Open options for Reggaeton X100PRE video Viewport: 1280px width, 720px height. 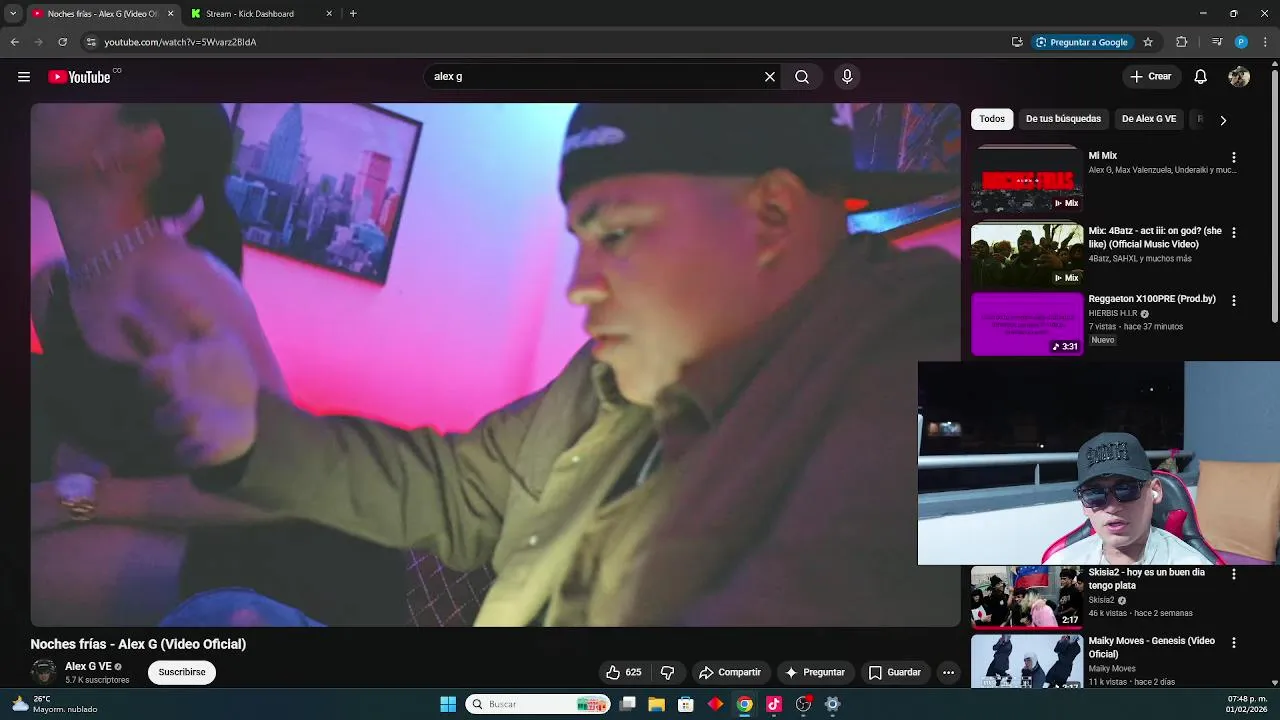pos(1234,301)
